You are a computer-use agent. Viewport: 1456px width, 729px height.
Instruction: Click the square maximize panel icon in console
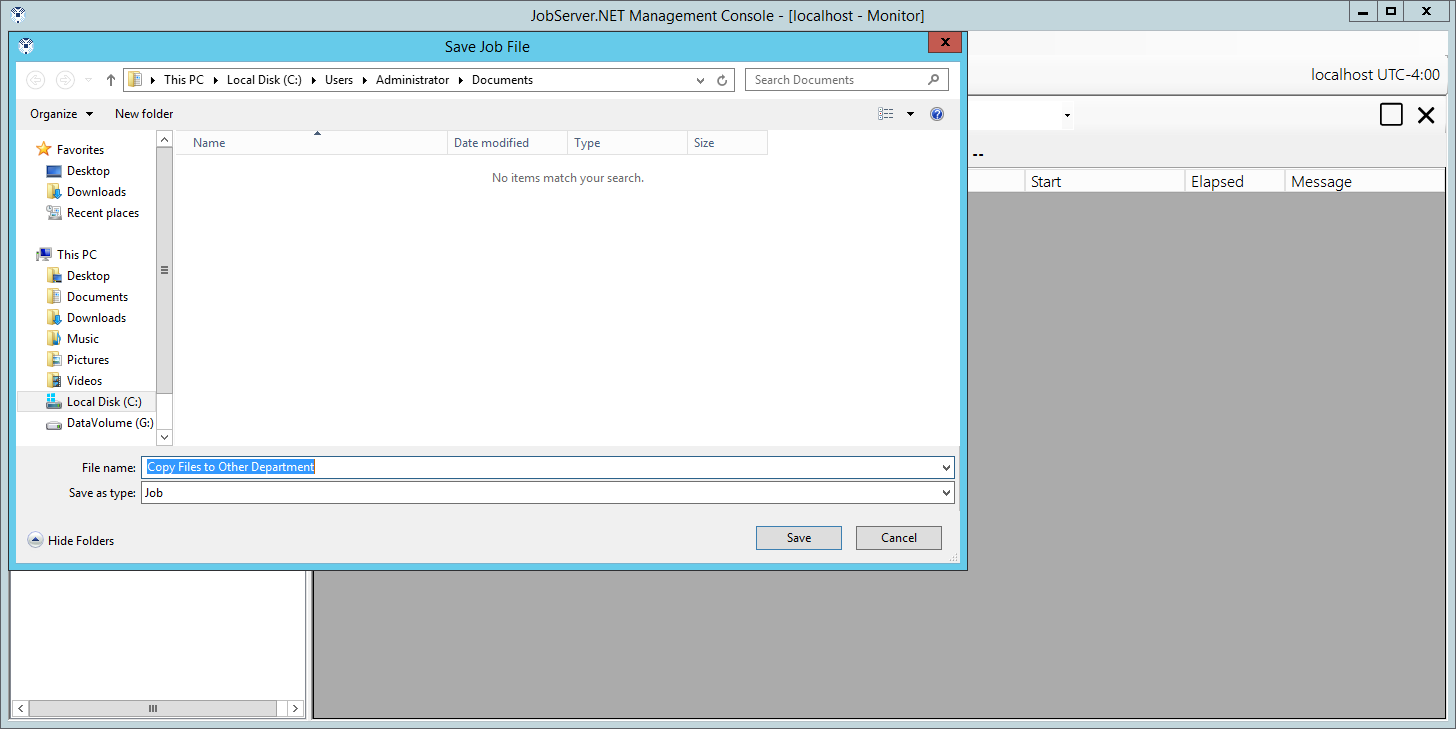click(1391, 115)
